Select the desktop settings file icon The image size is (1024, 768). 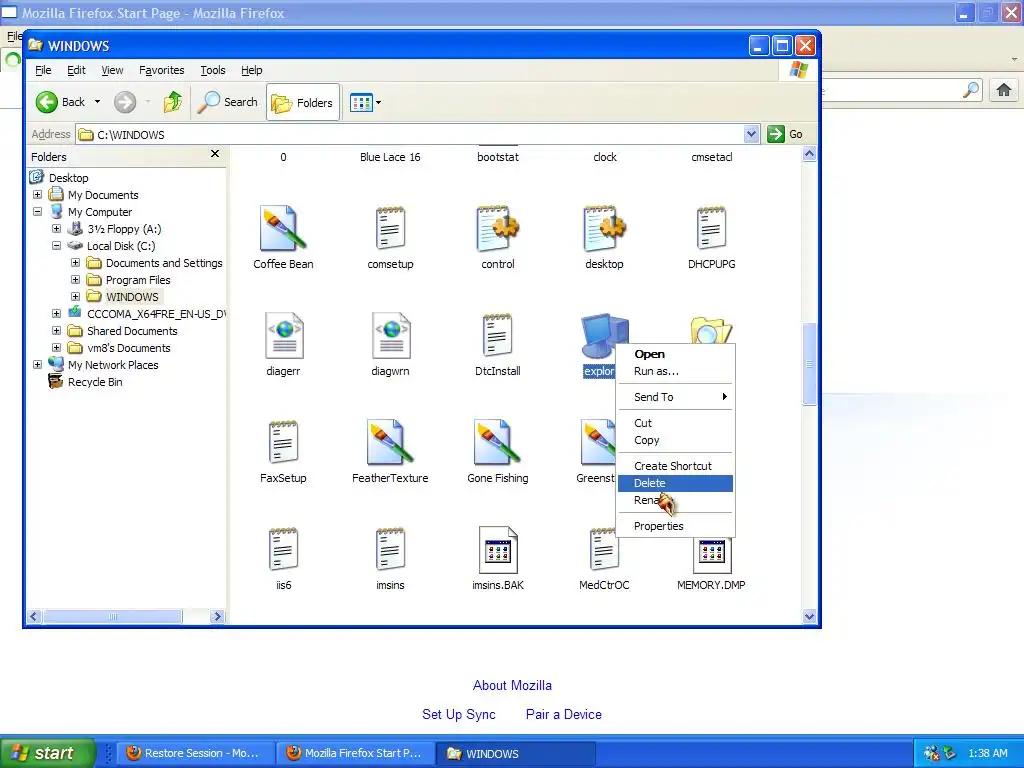604,229
